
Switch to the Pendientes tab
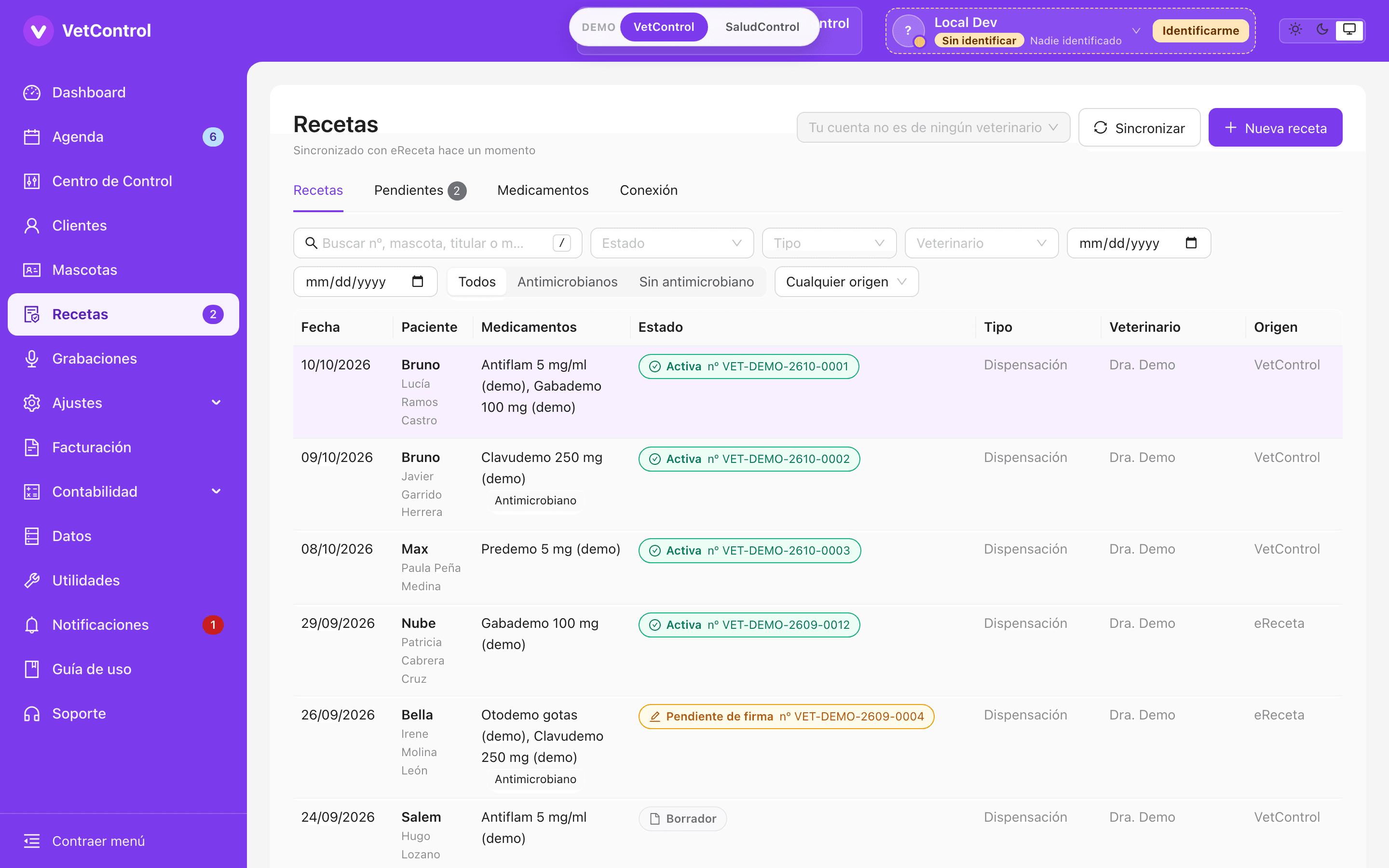tap(420, 190)
